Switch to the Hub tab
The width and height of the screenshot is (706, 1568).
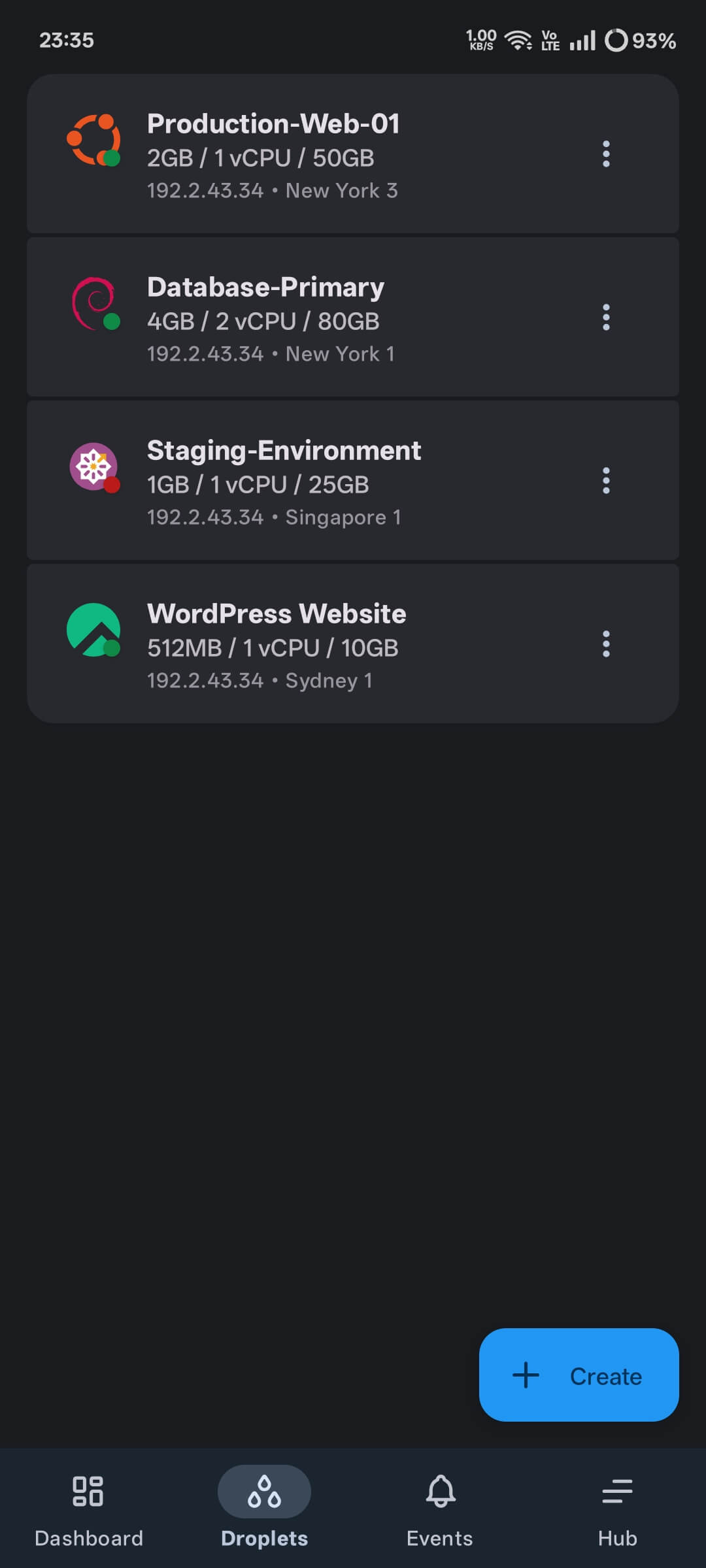(x=616, y=1509)
